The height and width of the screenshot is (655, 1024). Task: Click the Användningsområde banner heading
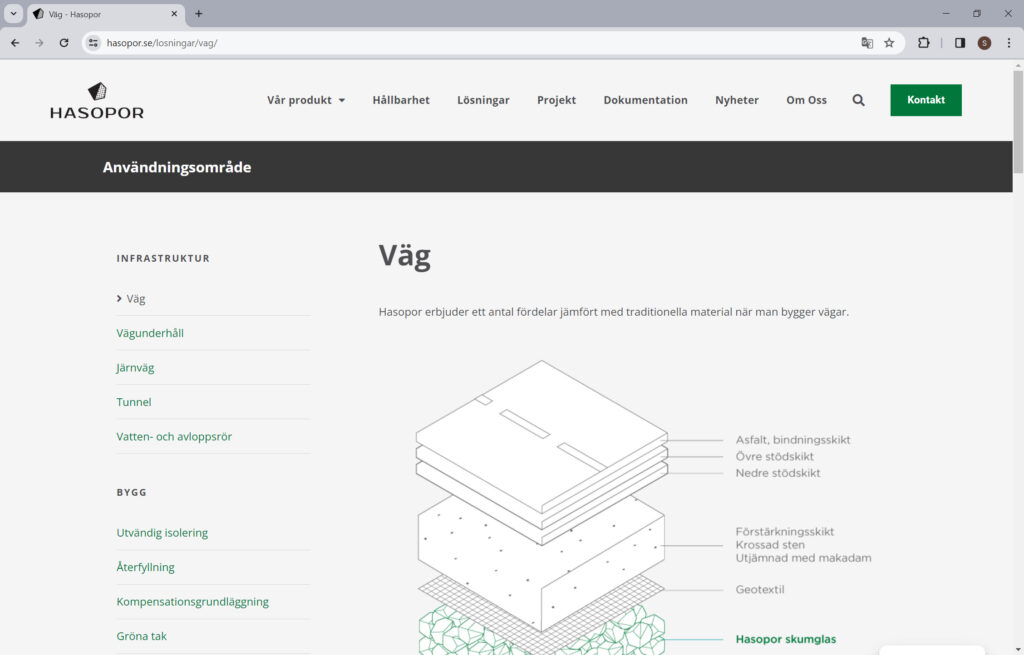point(176,167)
